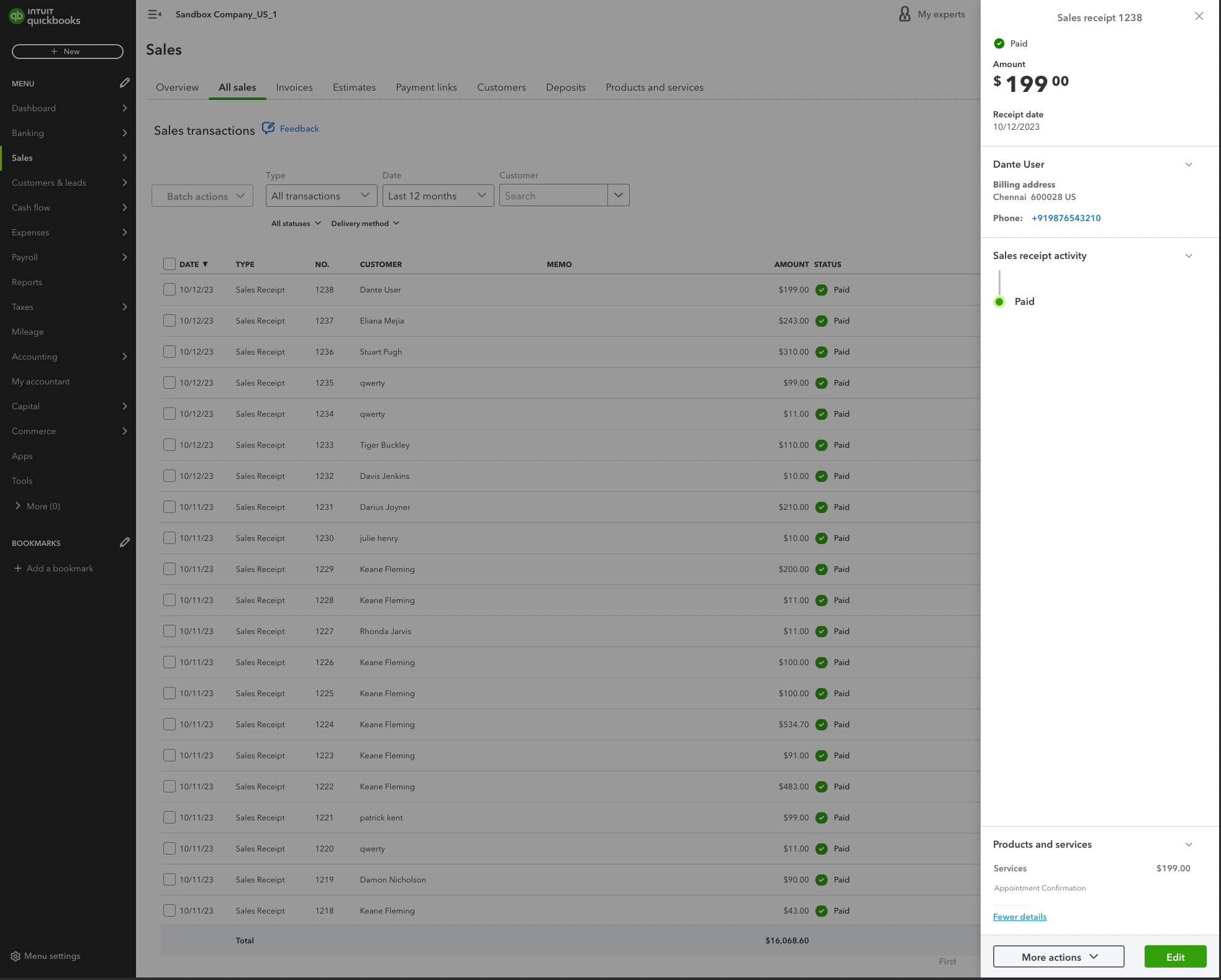Click customer name Rhonda Jarvis
This screenshot has height=980, width=1221.
point(385,632)
